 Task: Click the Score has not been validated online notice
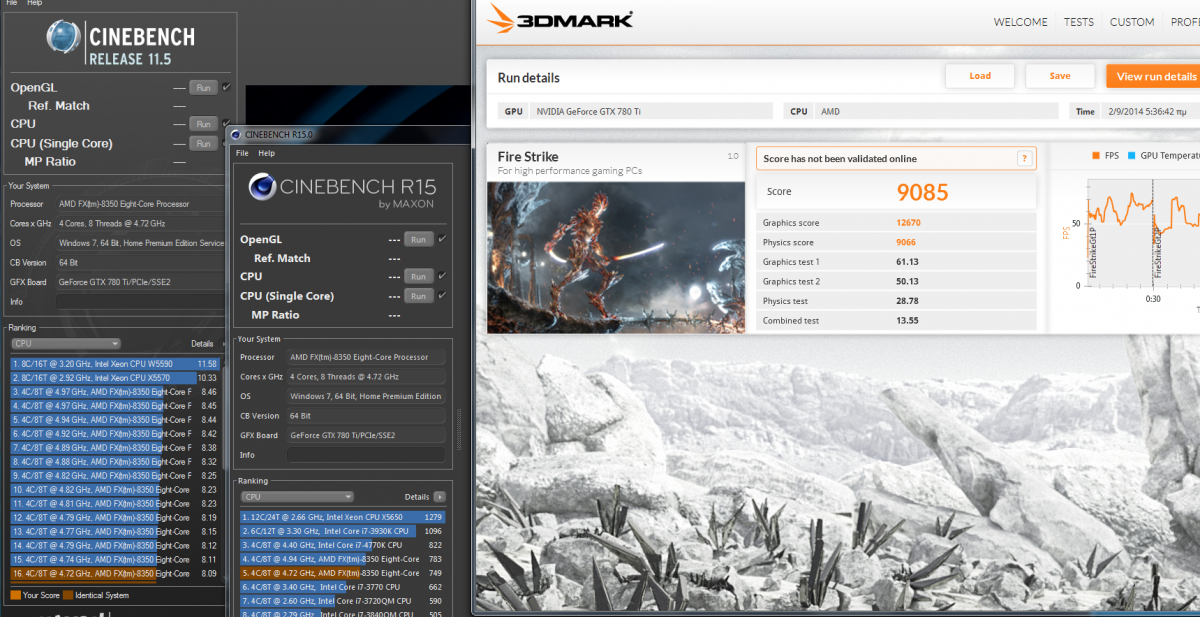coord(896,158)
